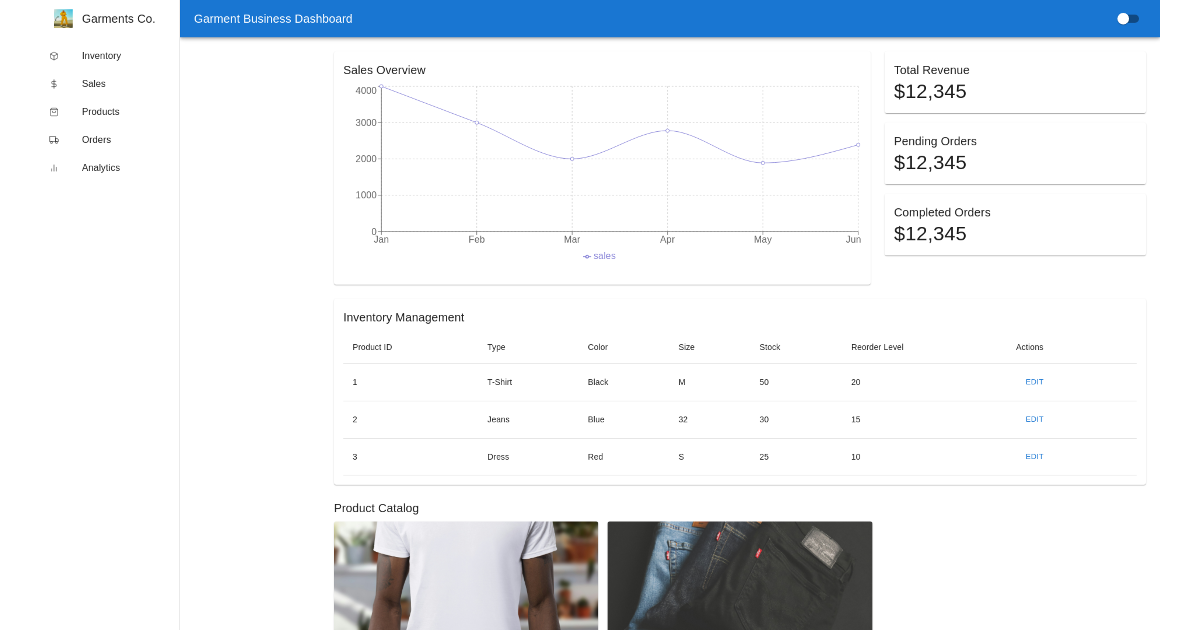Image resolution: width=1200 pixels, height=630 pixels.
Task: Open the Sales section from the sidebar
Action: 93,84
